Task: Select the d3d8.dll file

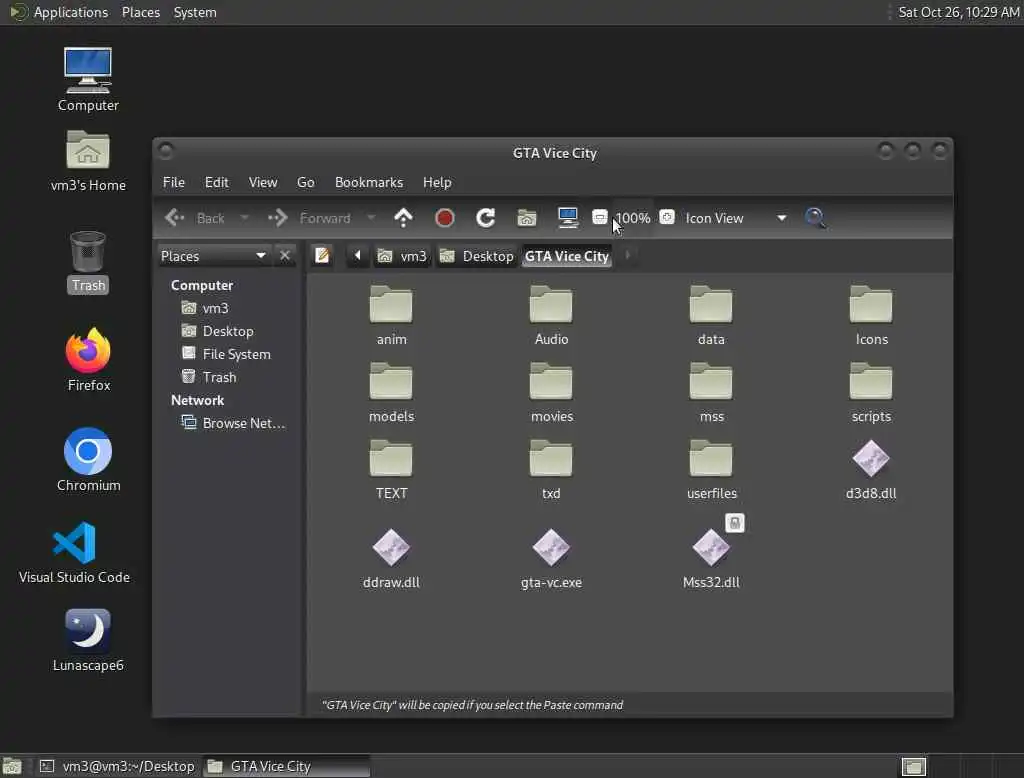Action: pyautogui.click(x=871, y=469)
